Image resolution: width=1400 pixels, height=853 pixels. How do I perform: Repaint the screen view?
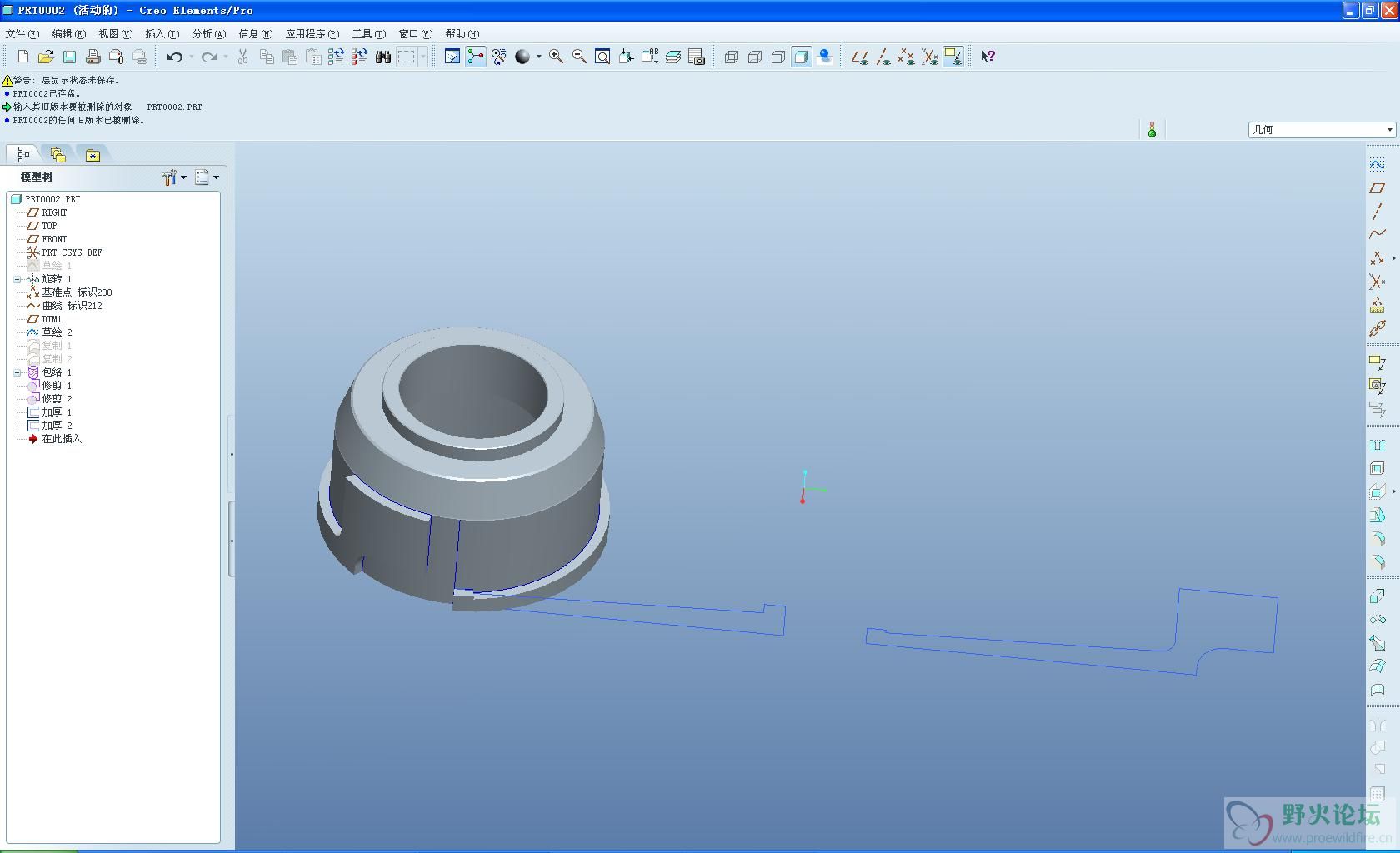coord(452,57)
